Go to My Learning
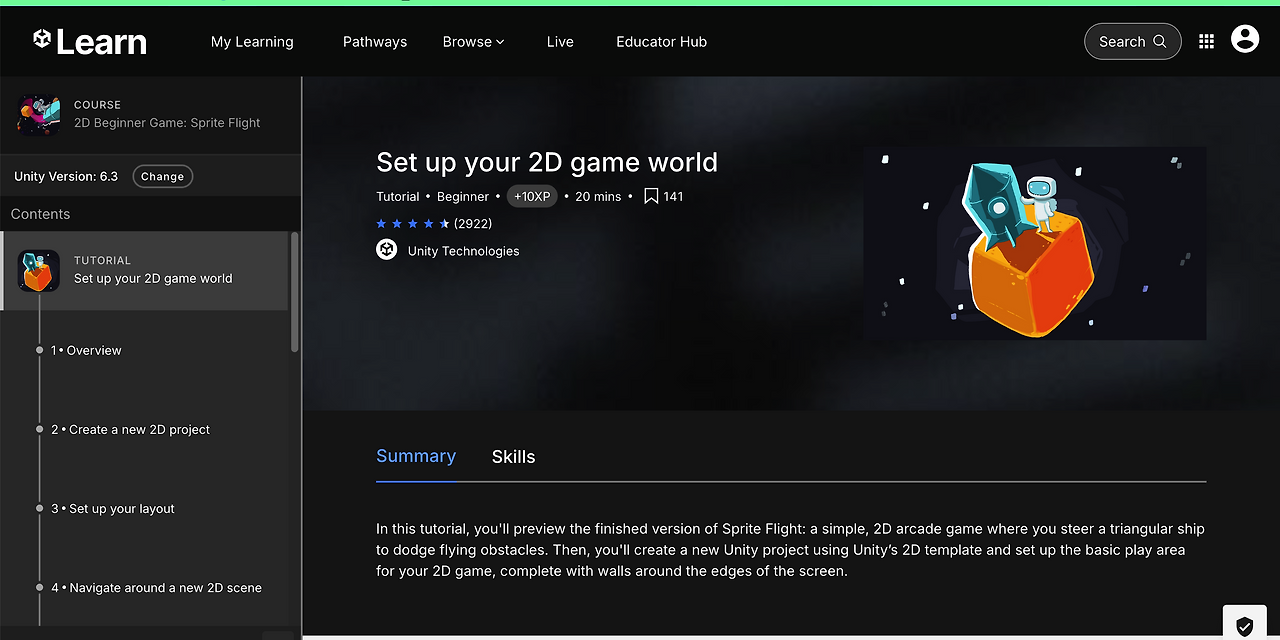 pos(252,41)
